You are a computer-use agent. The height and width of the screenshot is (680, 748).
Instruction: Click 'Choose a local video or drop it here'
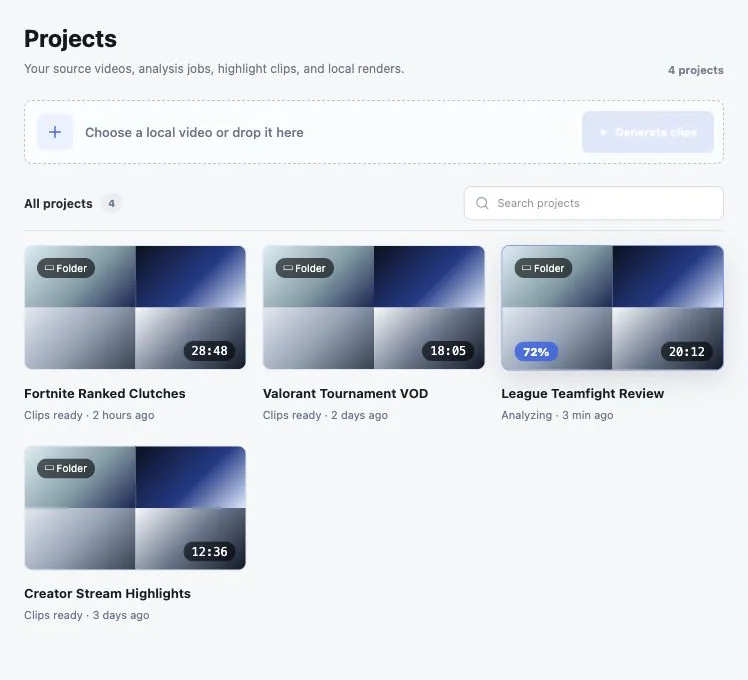coord(194,133)
